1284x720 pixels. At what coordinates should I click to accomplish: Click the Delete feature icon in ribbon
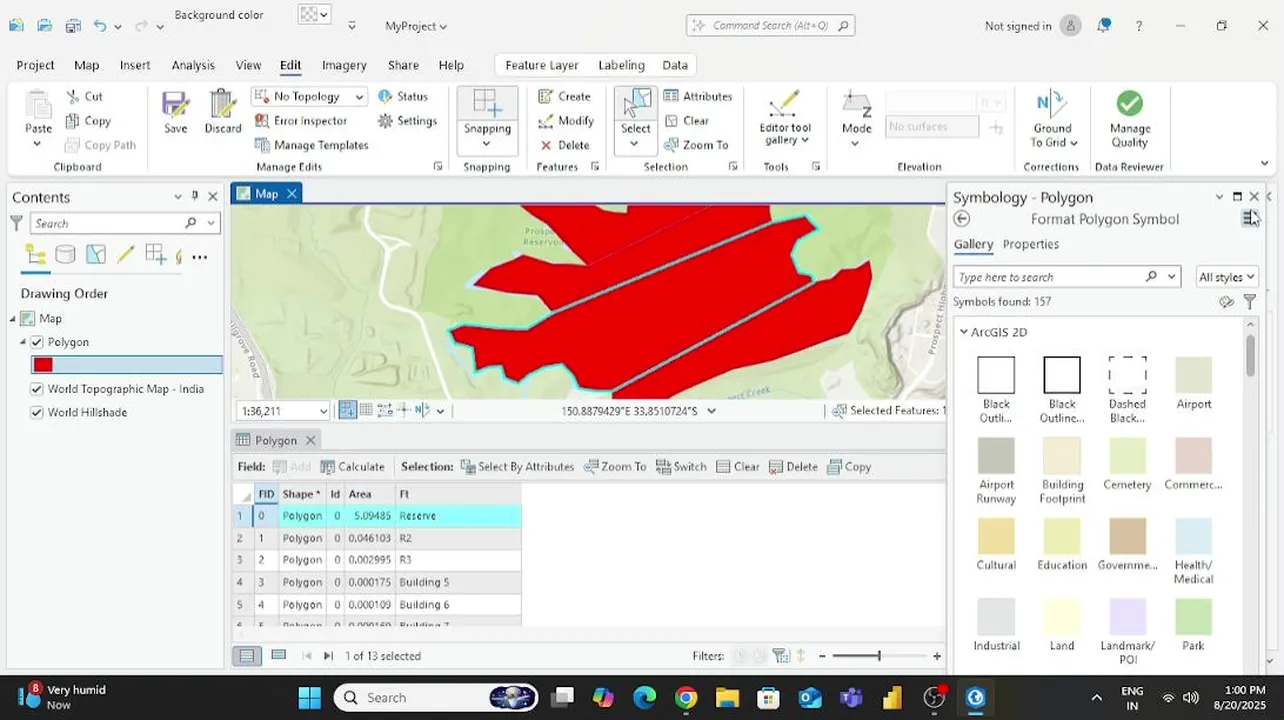click(565, 145)
